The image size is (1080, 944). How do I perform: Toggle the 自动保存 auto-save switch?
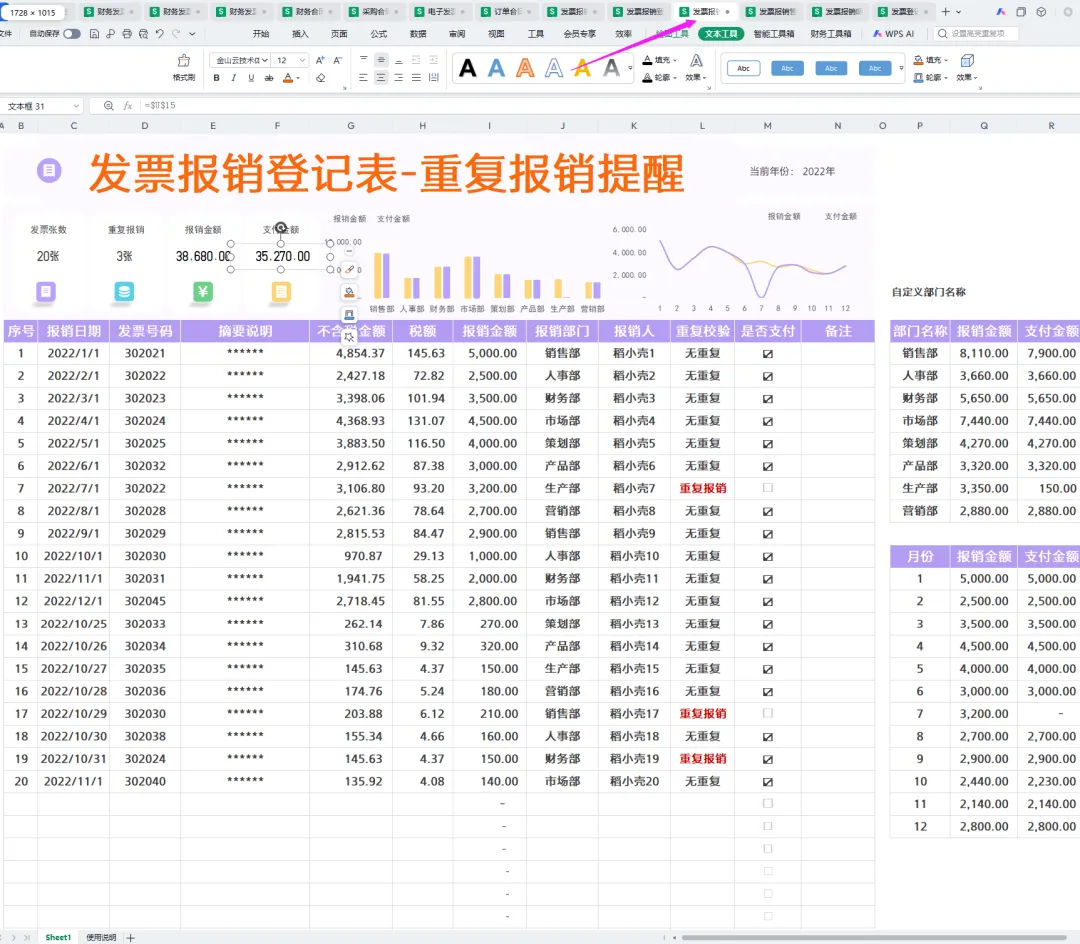tap(72, 33)
